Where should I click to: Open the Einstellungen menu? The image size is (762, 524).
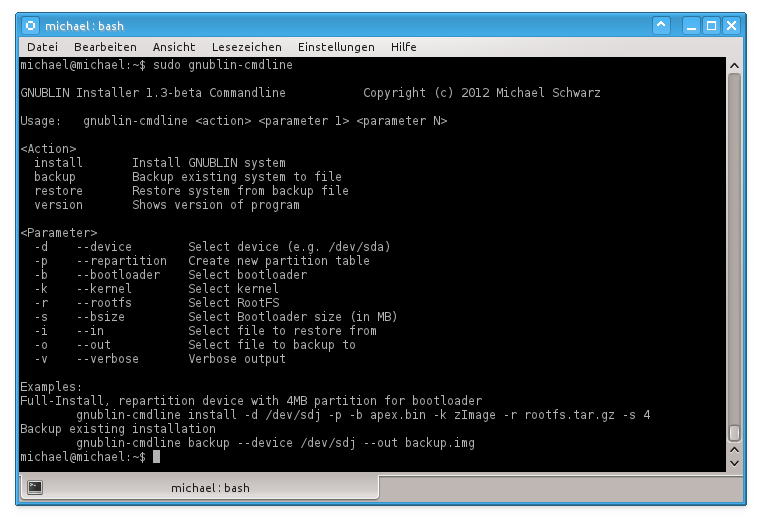[x=336, y=47]
